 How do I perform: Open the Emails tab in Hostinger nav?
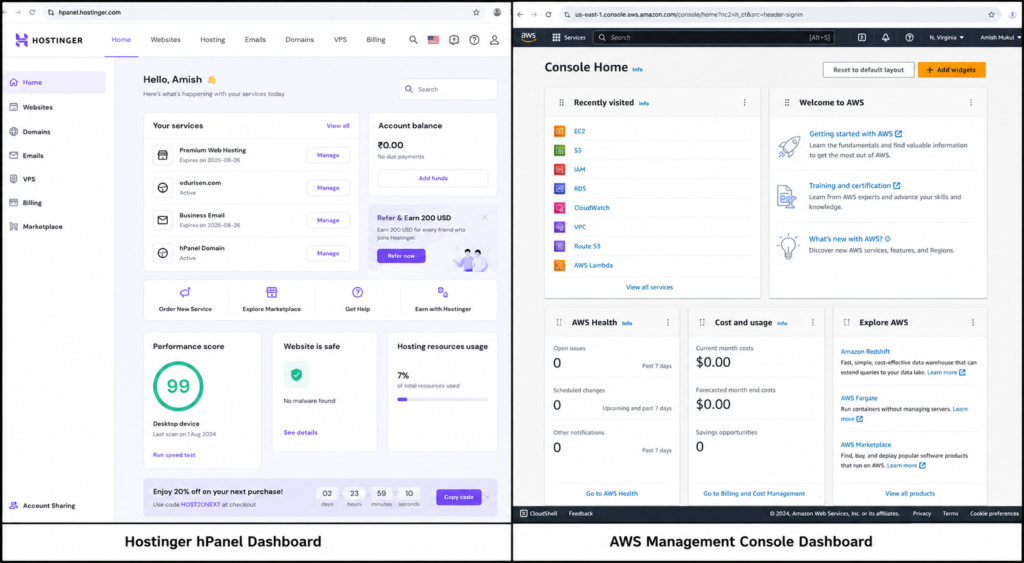(255, 40)
